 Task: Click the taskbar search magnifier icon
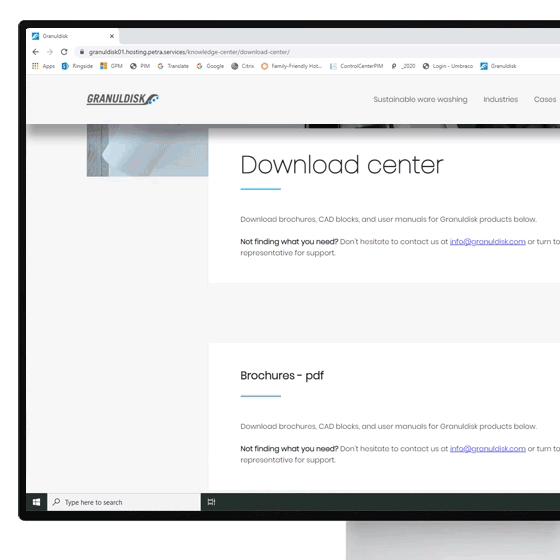[56, 502]
